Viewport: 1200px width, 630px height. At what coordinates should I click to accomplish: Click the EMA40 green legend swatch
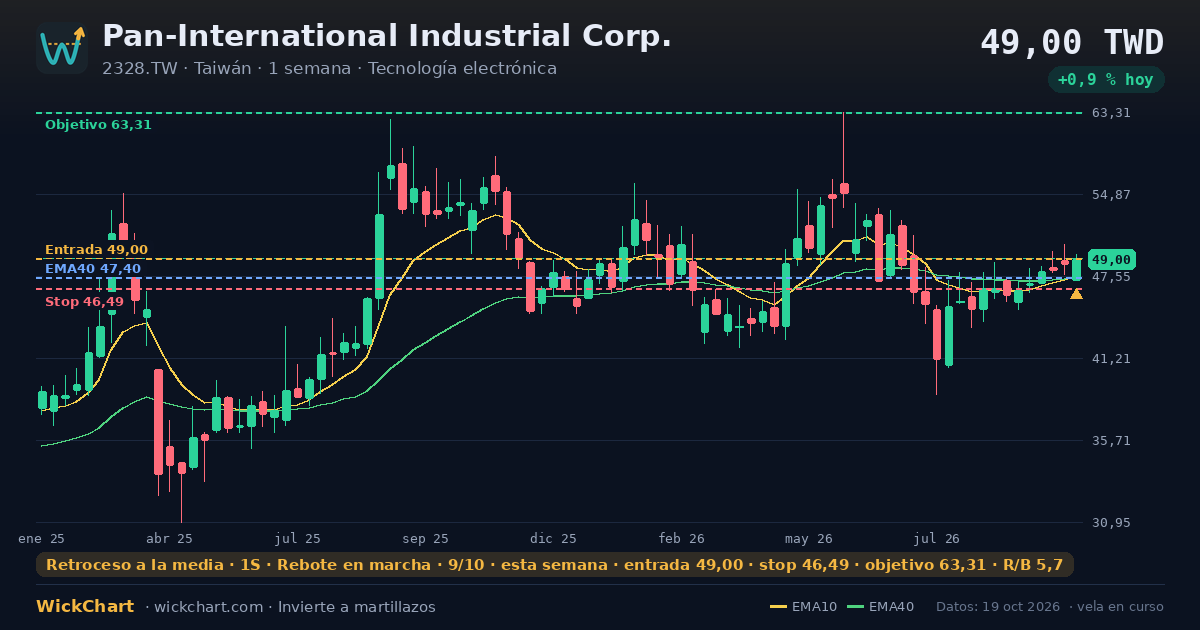(855, 607)
